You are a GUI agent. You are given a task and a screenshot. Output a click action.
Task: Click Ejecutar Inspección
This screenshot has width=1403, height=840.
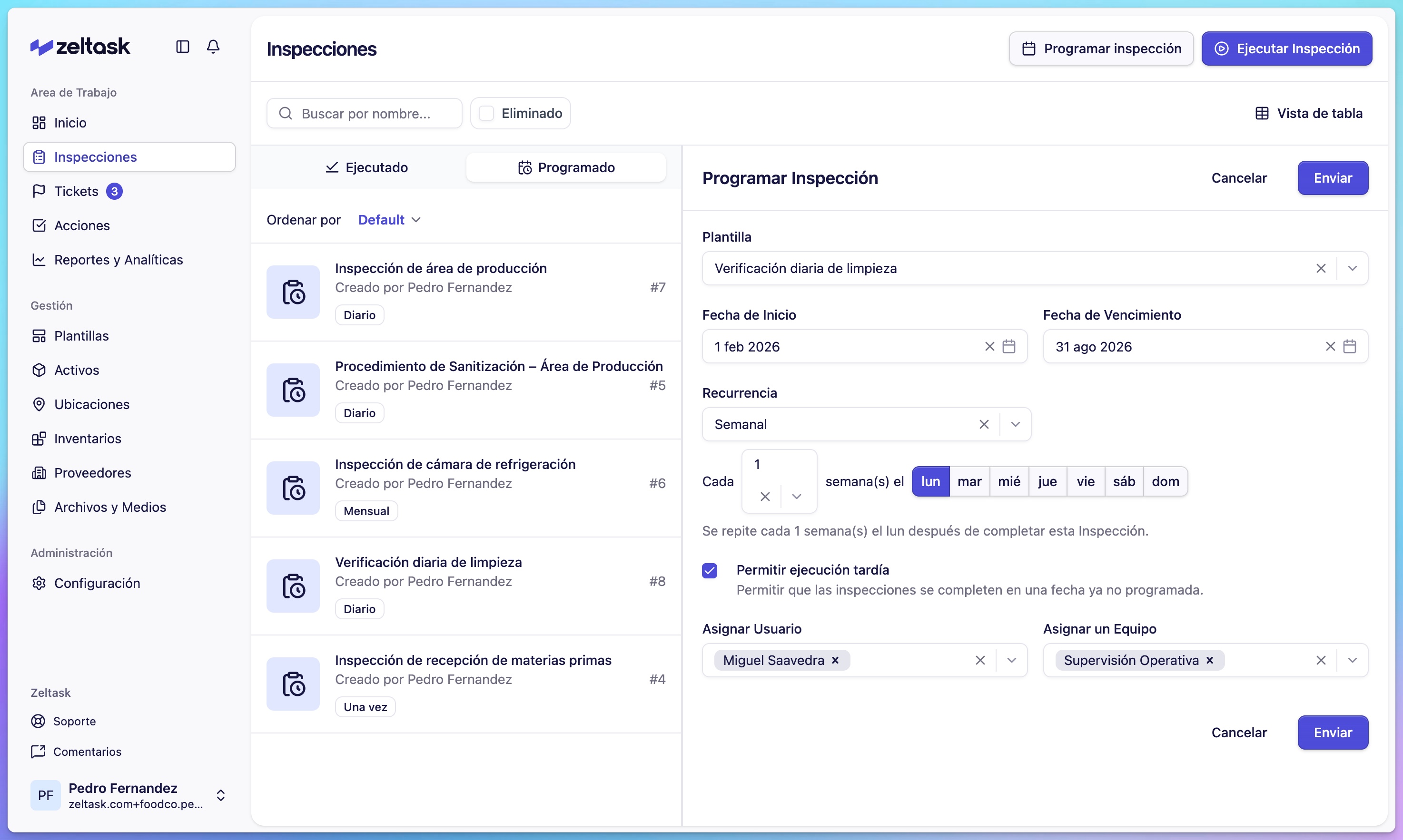pyautogui.click(x=1287, y=48)
